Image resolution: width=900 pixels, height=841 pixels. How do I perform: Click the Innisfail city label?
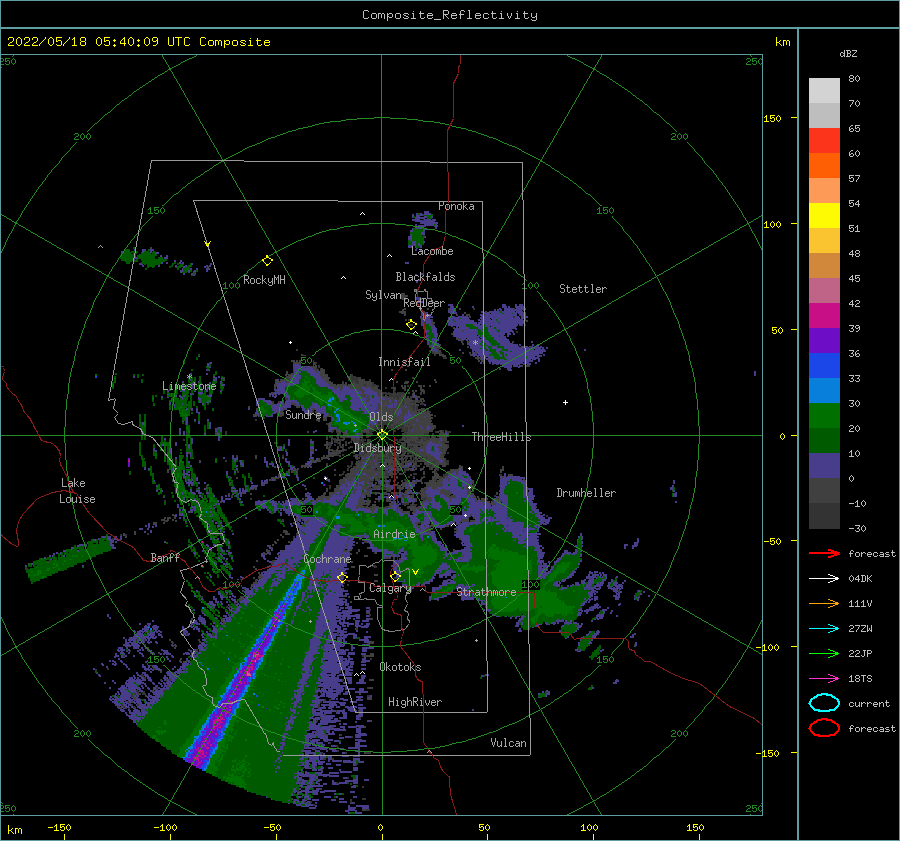pos(404,362)
